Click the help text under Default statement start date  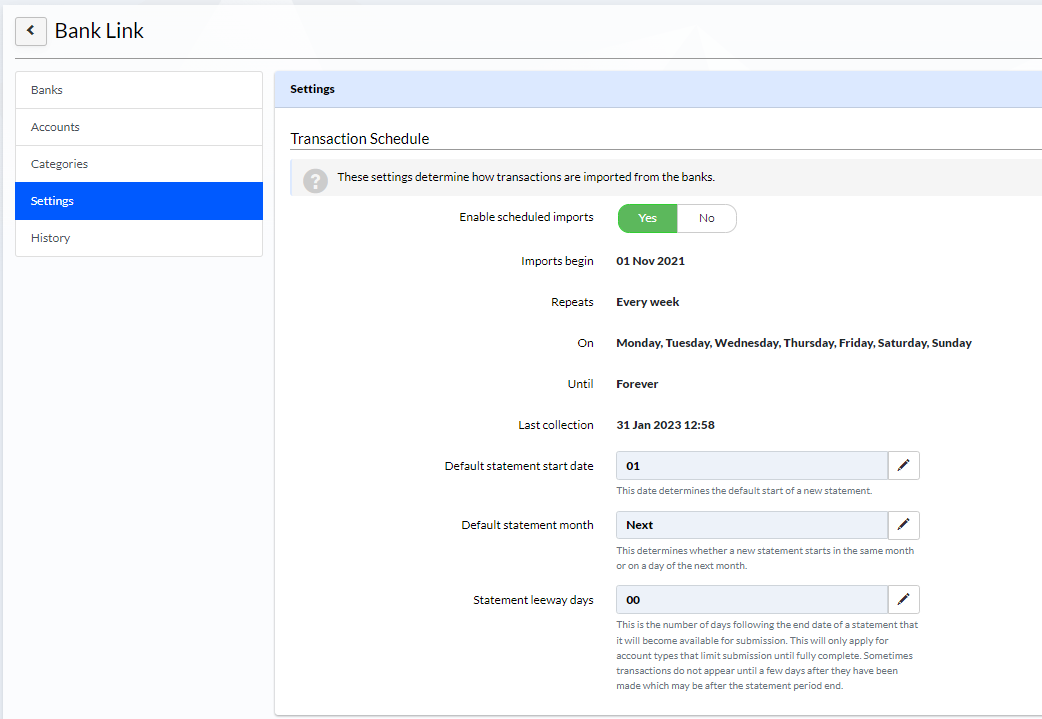coord(744,491)
